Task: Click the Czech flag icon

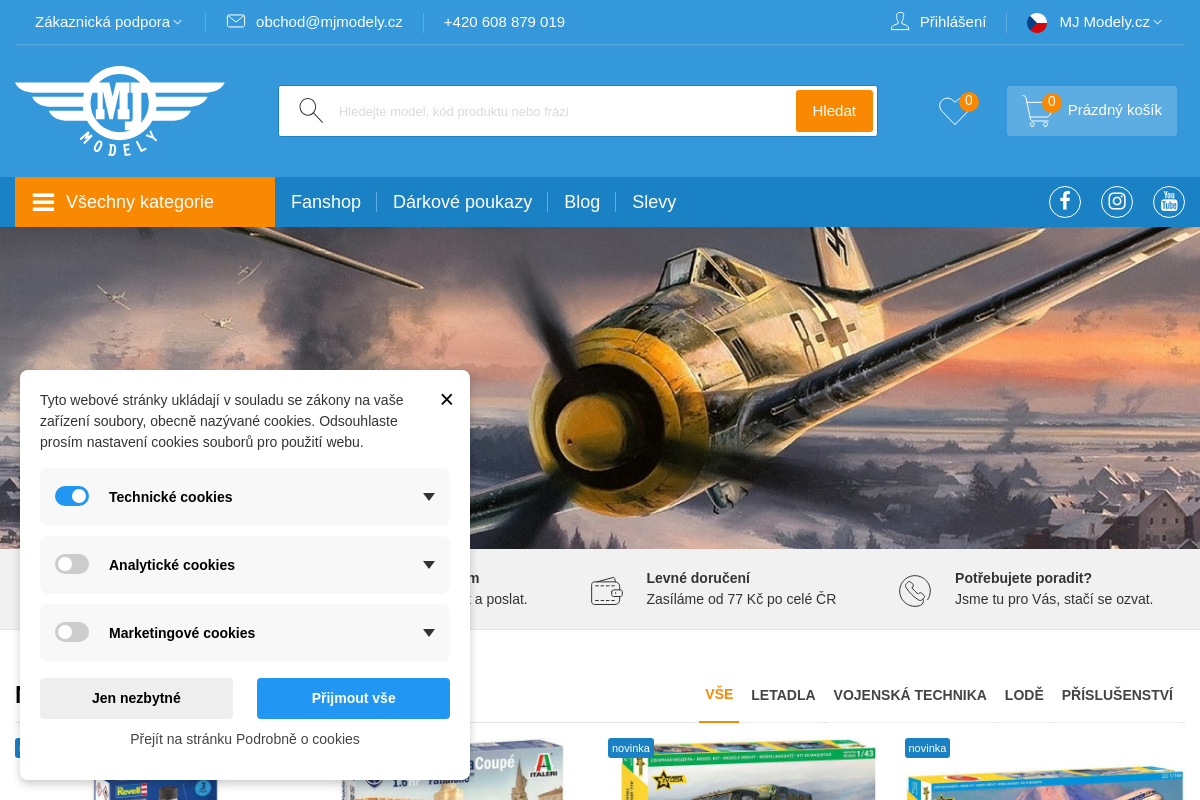Action: 1037,22
